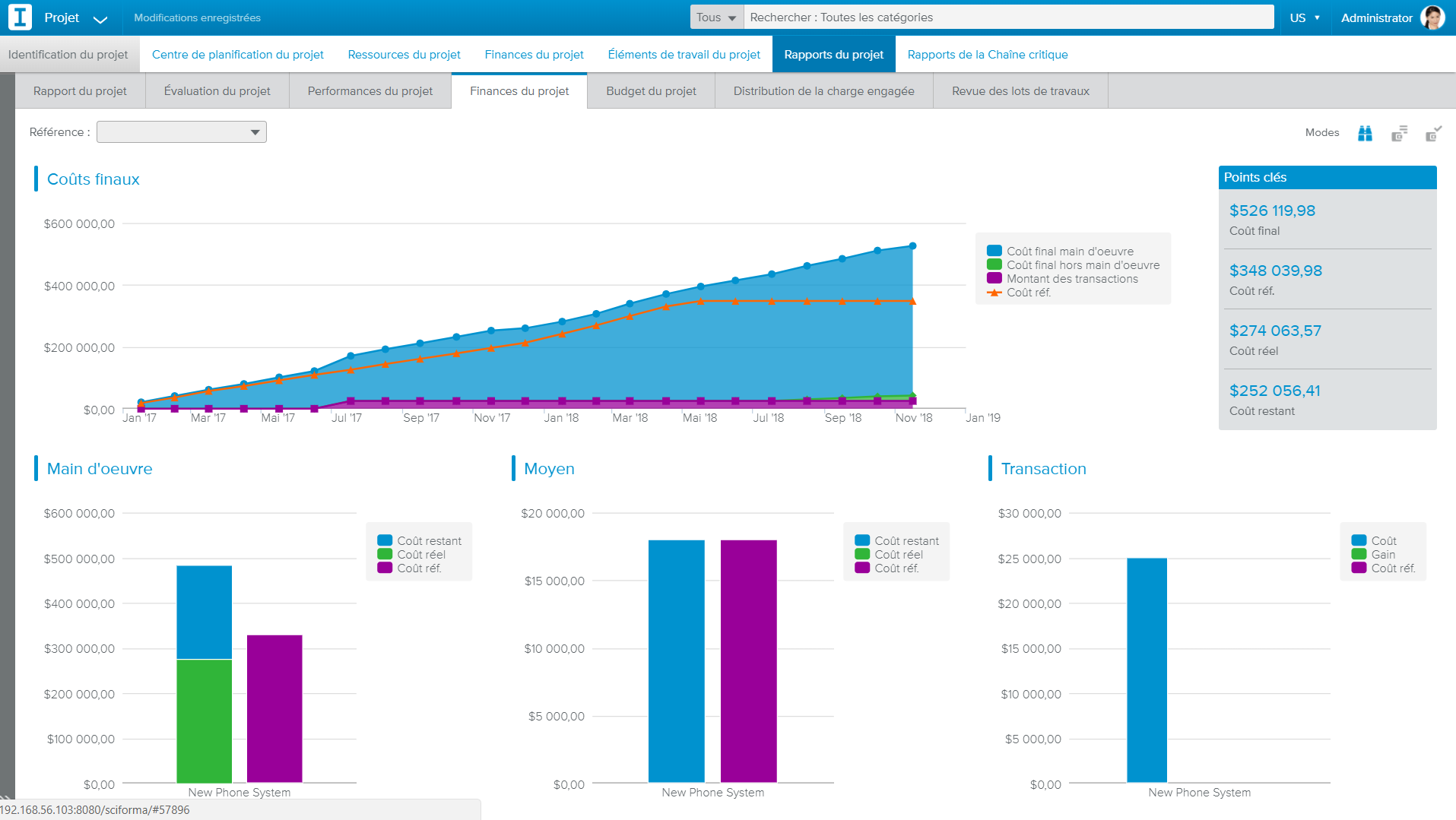
Task: Activate the validation mode checkmark icon
Action: pos(1432,133)
